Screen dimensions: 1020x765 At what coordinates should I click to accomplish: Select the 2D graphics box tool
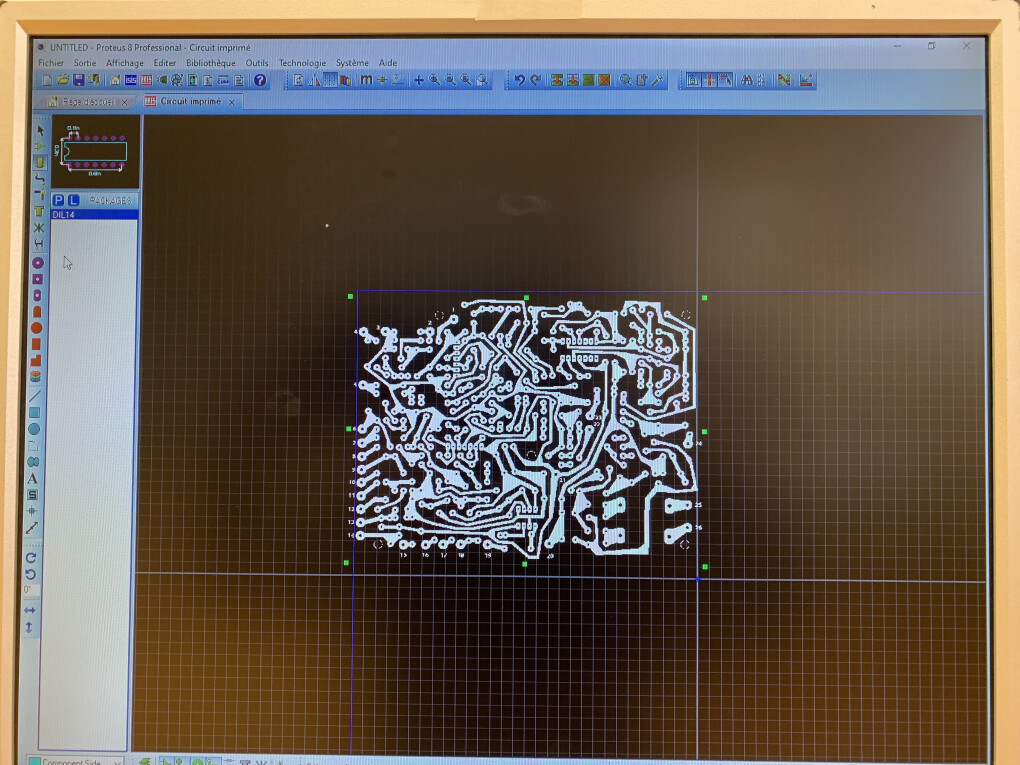click(34, 412)
